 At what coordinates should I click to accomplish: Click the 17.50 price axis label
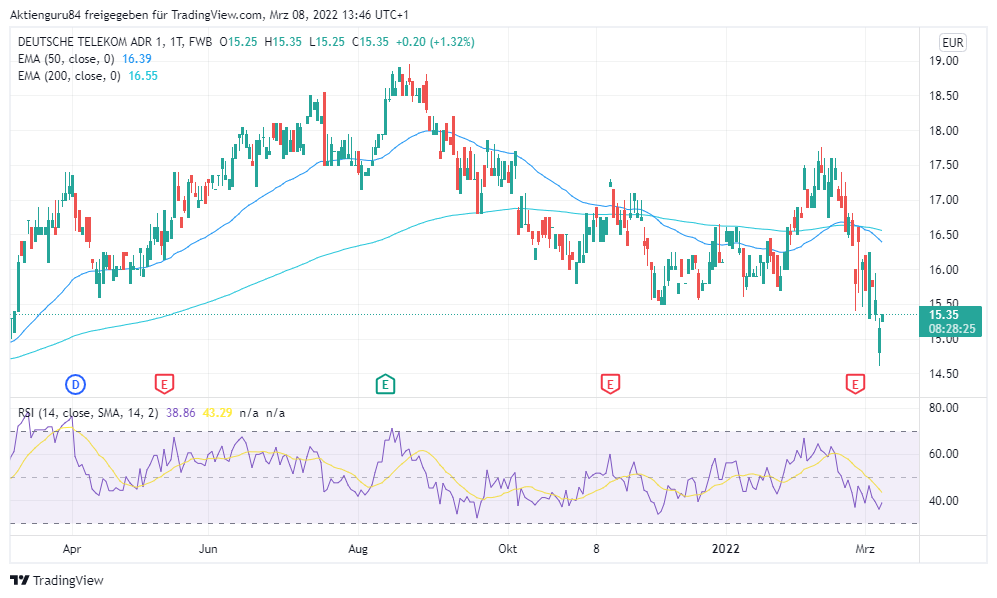point(944,165)
